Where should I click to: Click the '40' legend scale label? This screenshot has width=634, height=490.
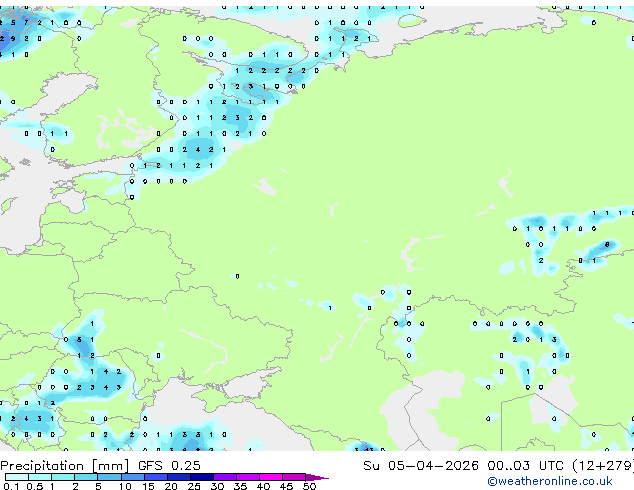point(263,486)
